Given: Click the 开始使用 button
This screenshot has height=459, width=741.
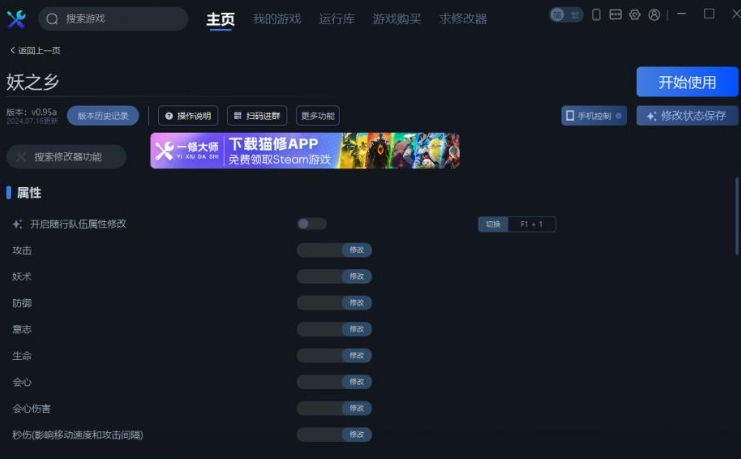Looking at the screenshot, I should [687, 82].
